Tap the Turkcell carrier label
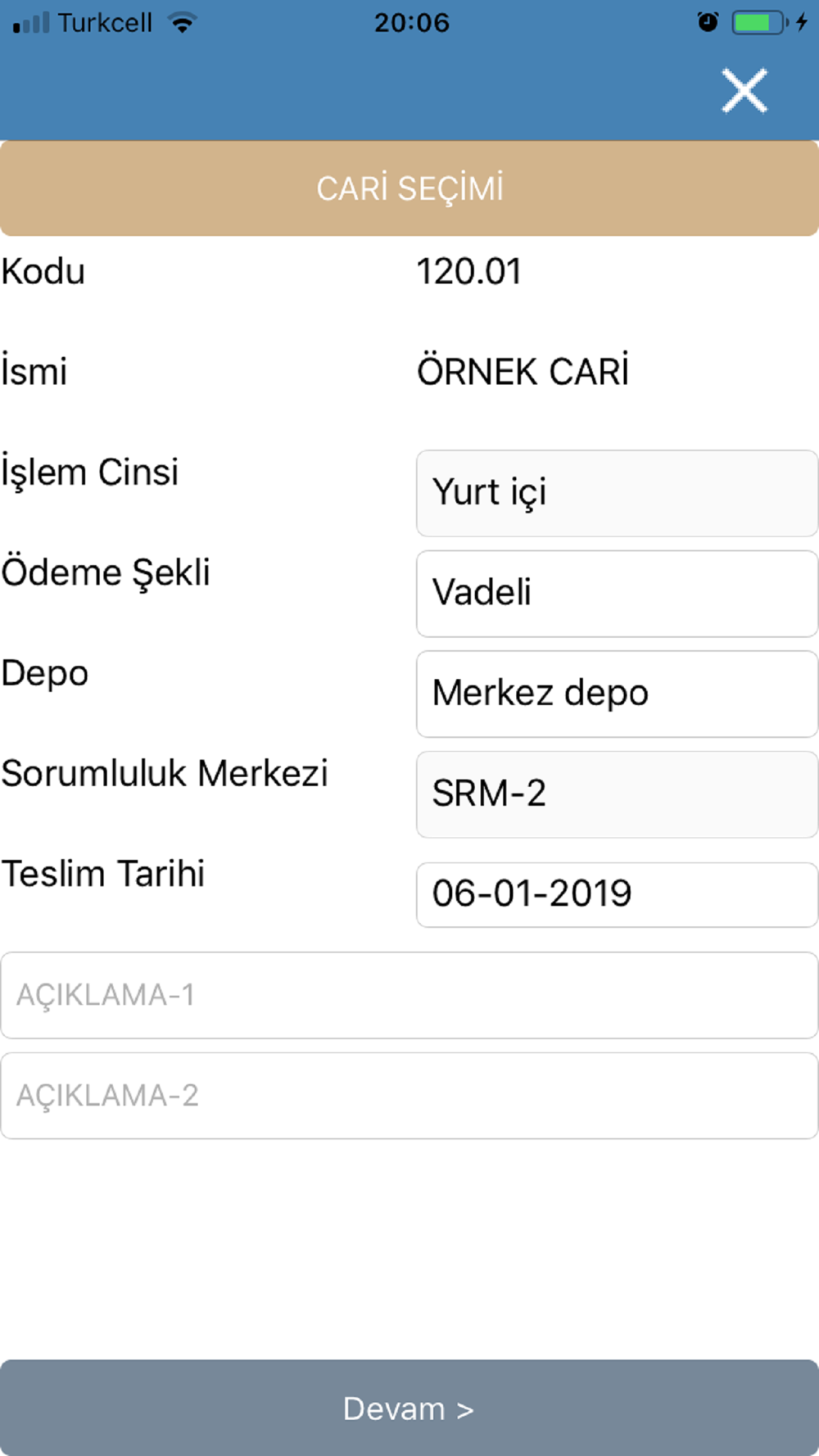Screen dimensions: 819x1456 pyautogui.click(x=105, y=23)
